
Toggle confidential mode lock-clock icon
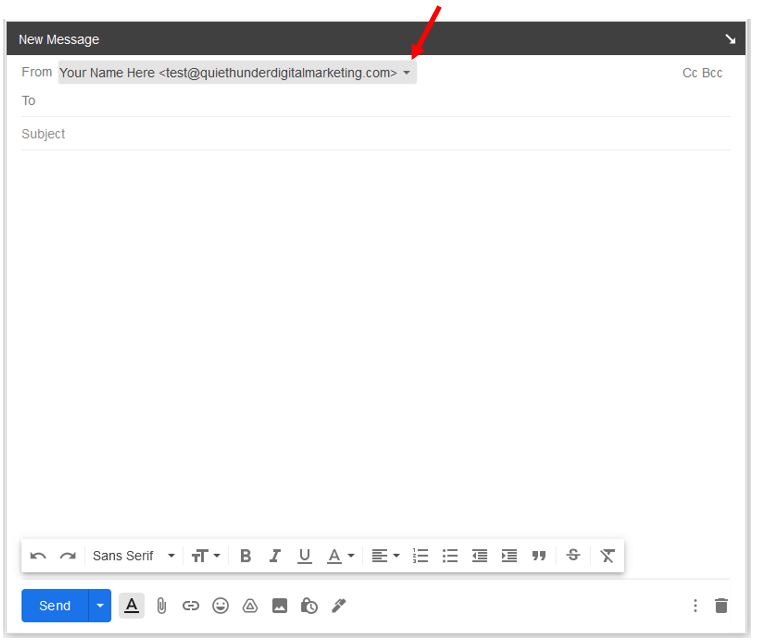click(309, 606)
